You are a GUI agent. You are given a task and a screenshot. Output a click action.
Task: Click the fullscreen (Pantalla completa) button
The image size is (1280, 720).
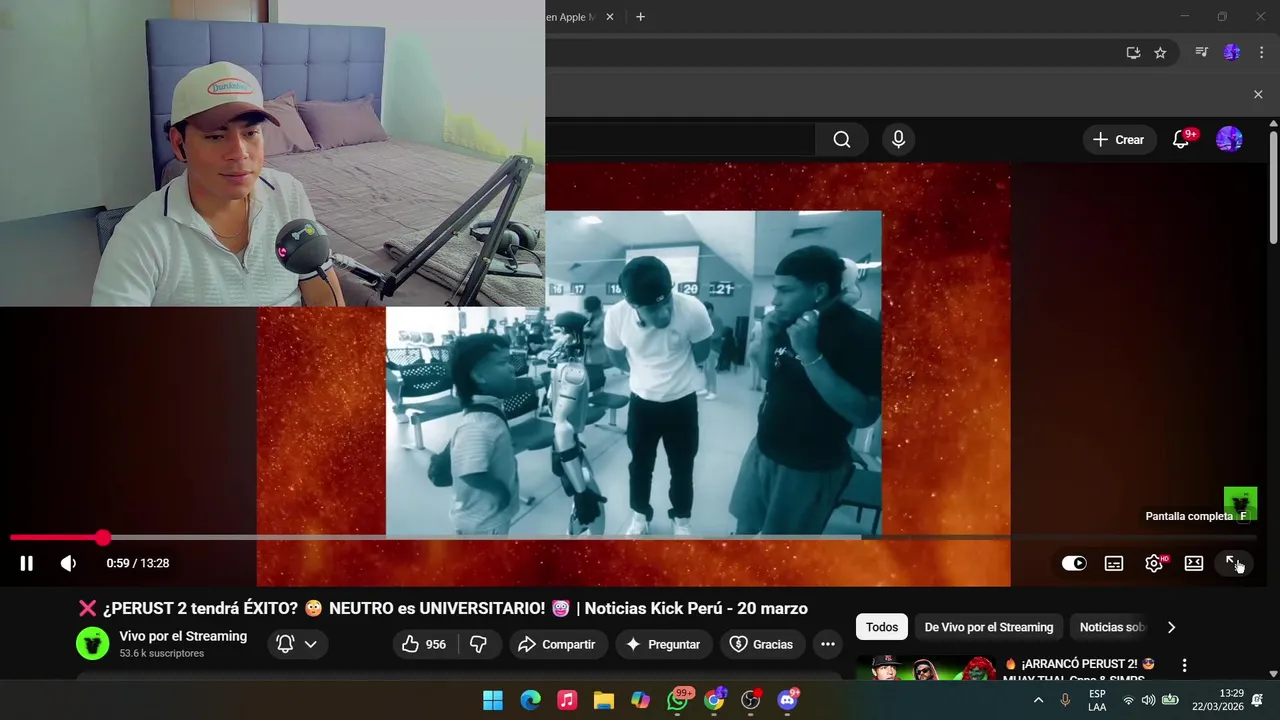click(x=1233, y=563)
